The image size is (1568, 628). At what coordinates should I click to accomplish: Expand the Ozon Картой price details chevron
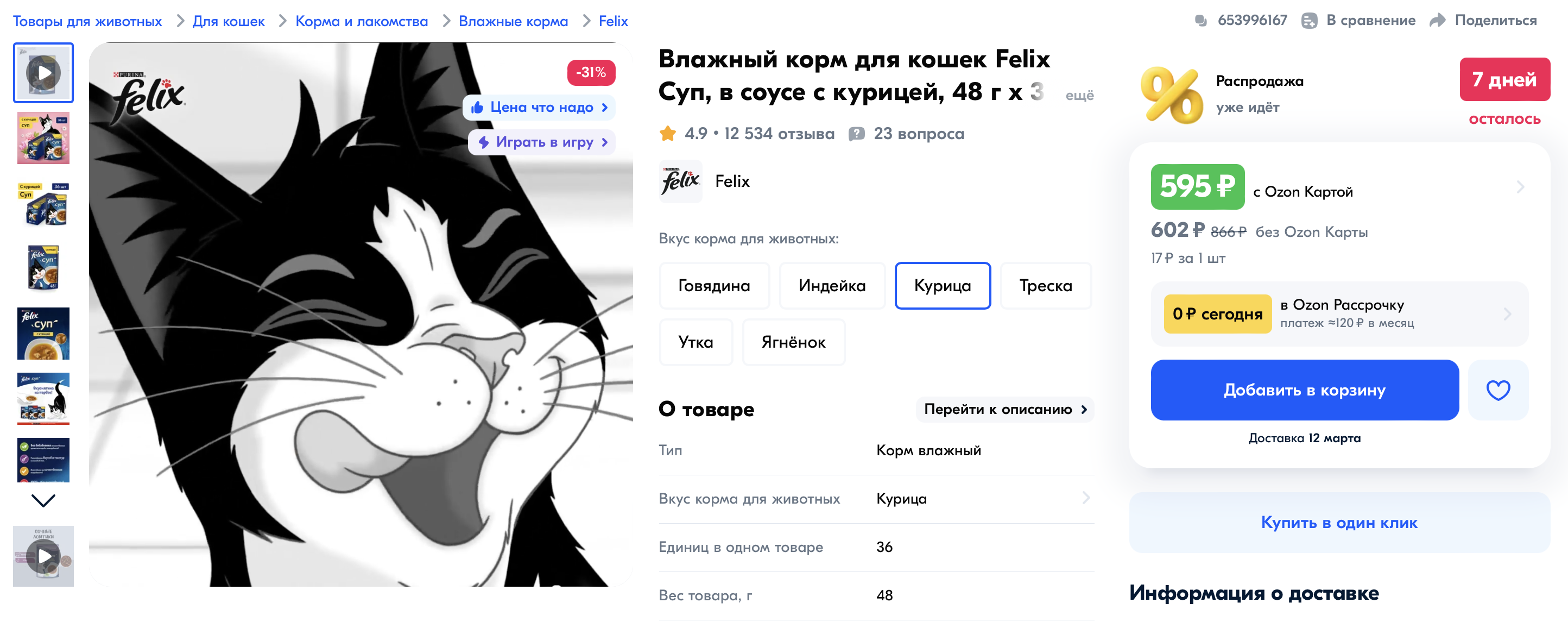click(1520, 187)
